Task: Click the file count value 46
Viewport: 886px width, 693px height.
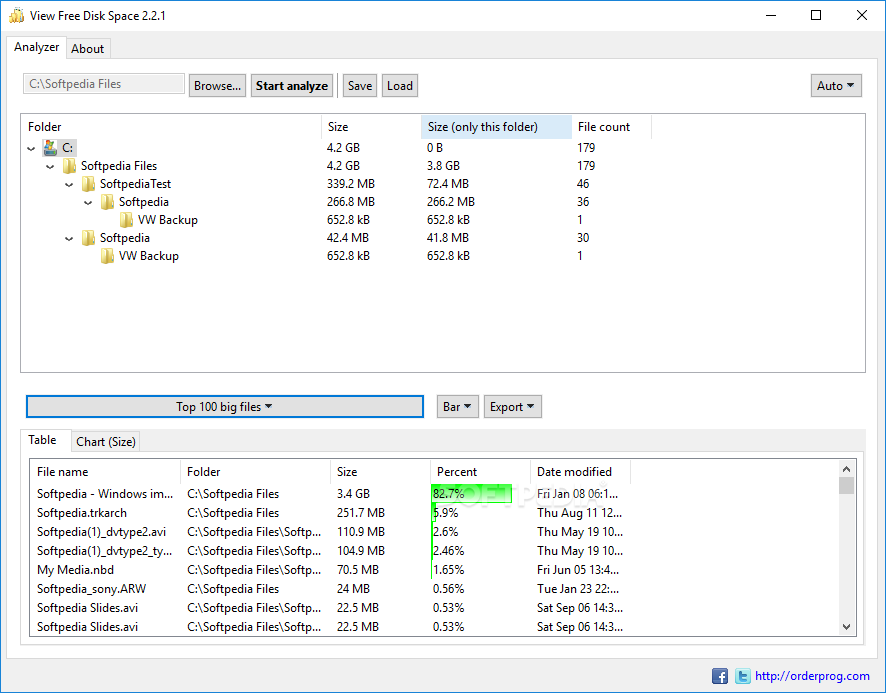Action: 583,184
